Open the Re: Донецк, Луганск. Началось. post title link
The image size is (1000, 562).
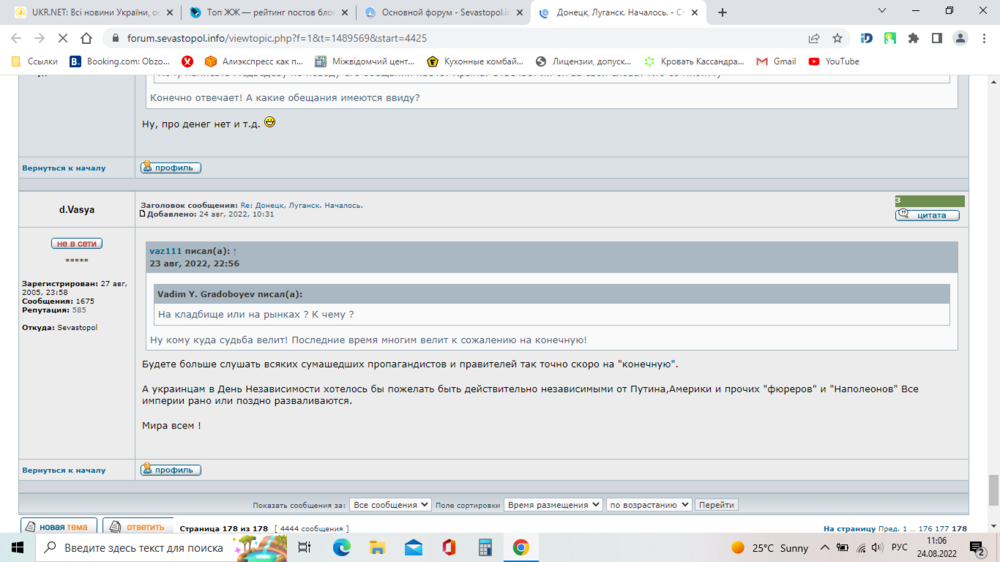302,205
